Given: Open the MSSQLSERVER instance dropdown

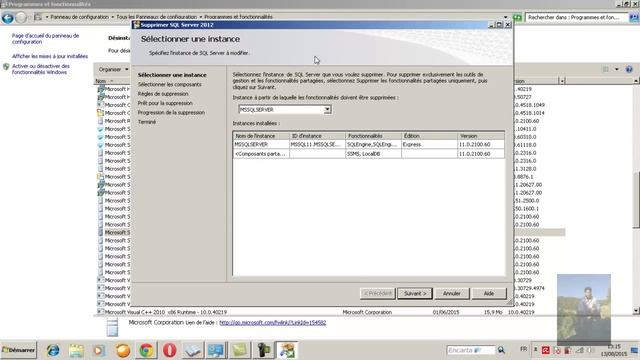Looking at the screenshot, I should pos(327,110).
